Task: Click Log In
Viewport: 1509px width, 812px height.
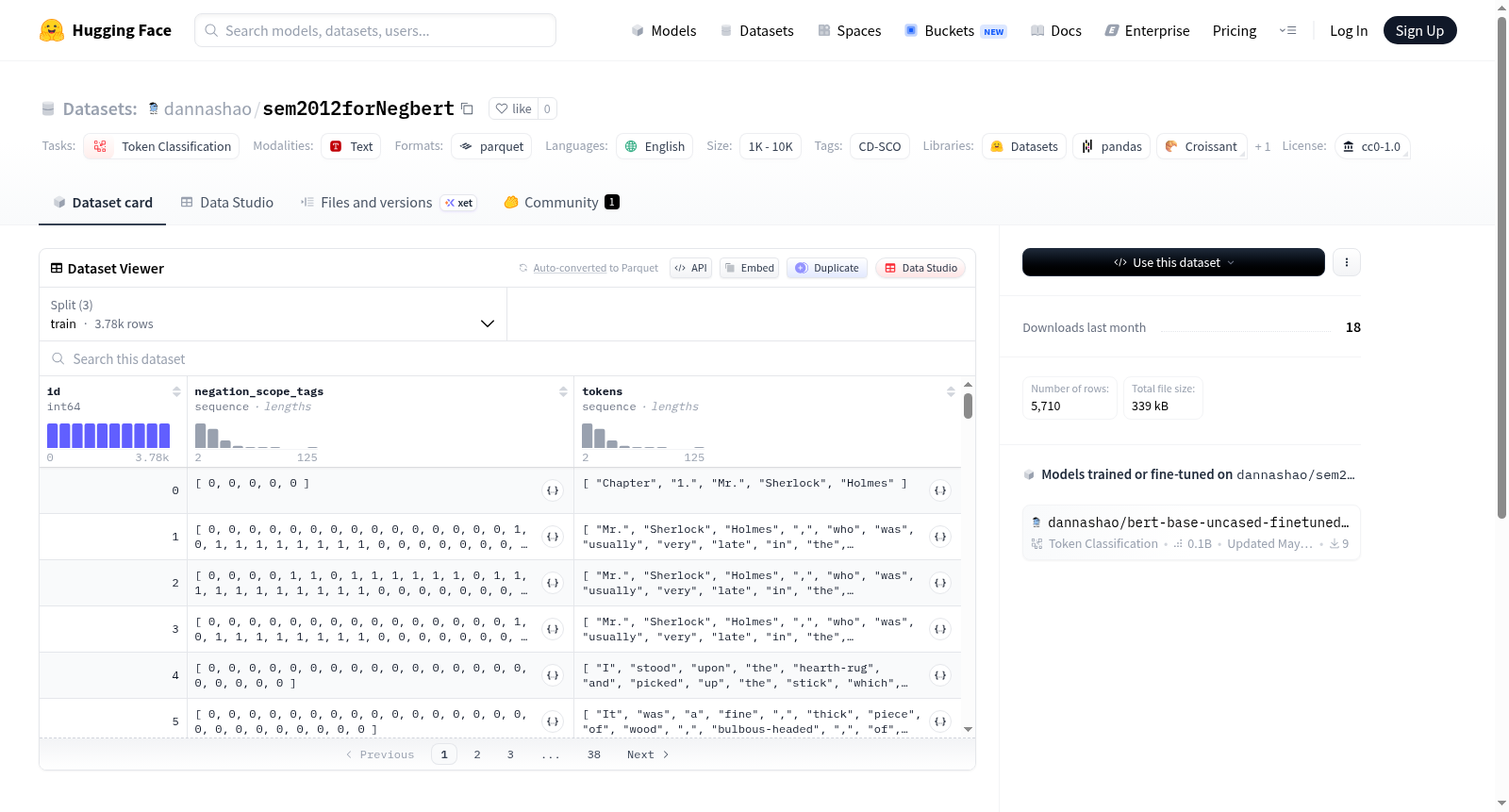Action: click(1349, 30)
